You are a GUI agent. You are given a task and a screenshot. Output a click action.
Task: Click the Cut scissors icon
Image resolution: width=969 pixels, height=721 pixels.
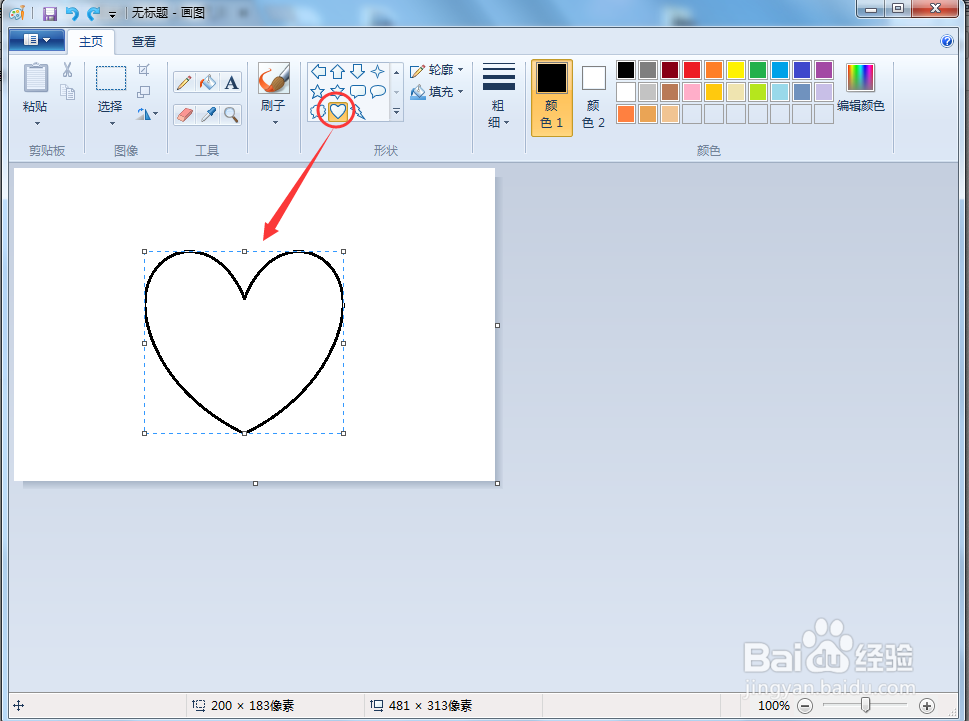[x=67, y=70]
